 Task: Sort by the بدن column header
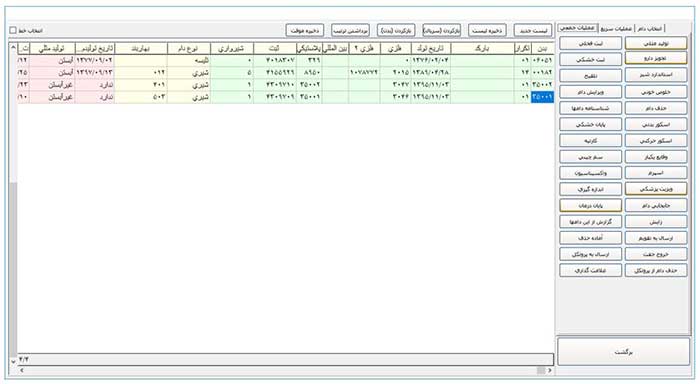542,48
